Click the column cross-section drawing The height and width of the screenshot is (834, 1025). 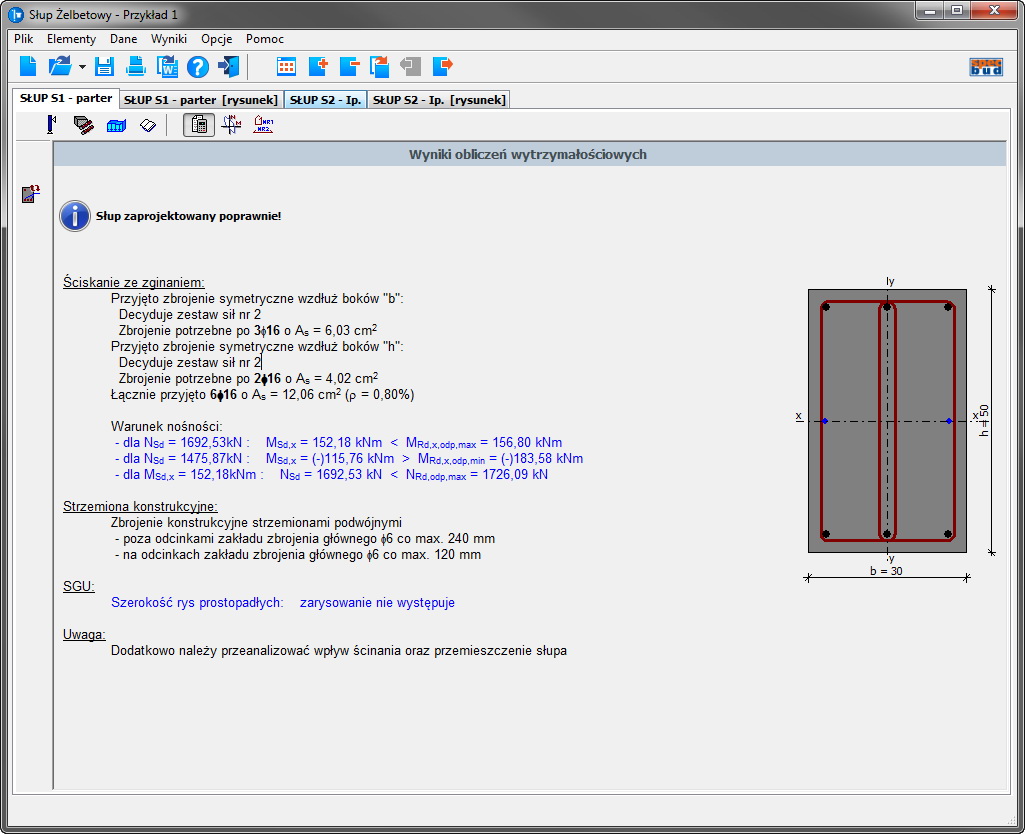(x=887, y=421)
